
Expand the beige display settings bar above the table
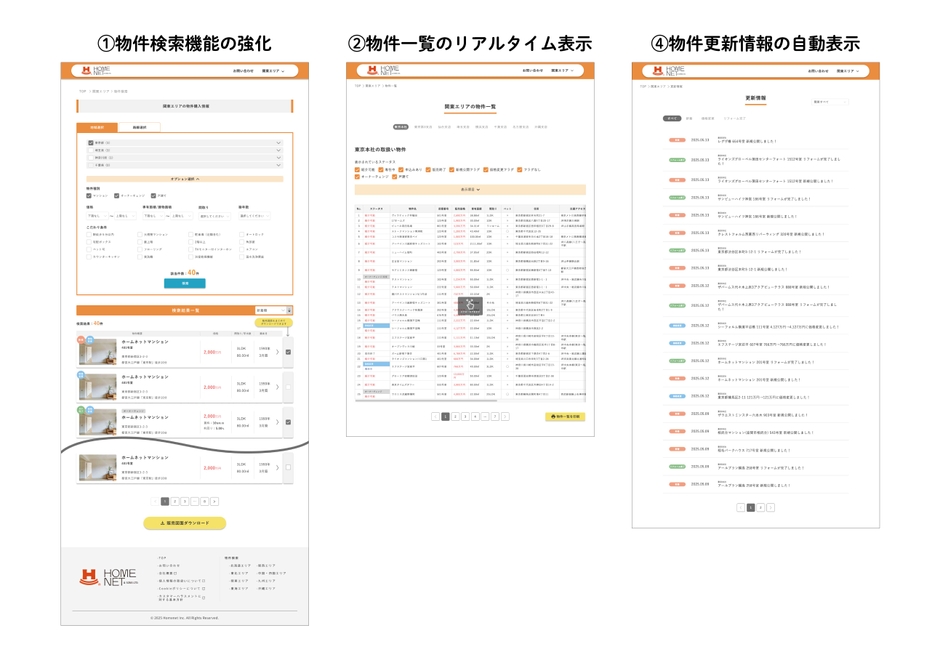click(470, 189)
